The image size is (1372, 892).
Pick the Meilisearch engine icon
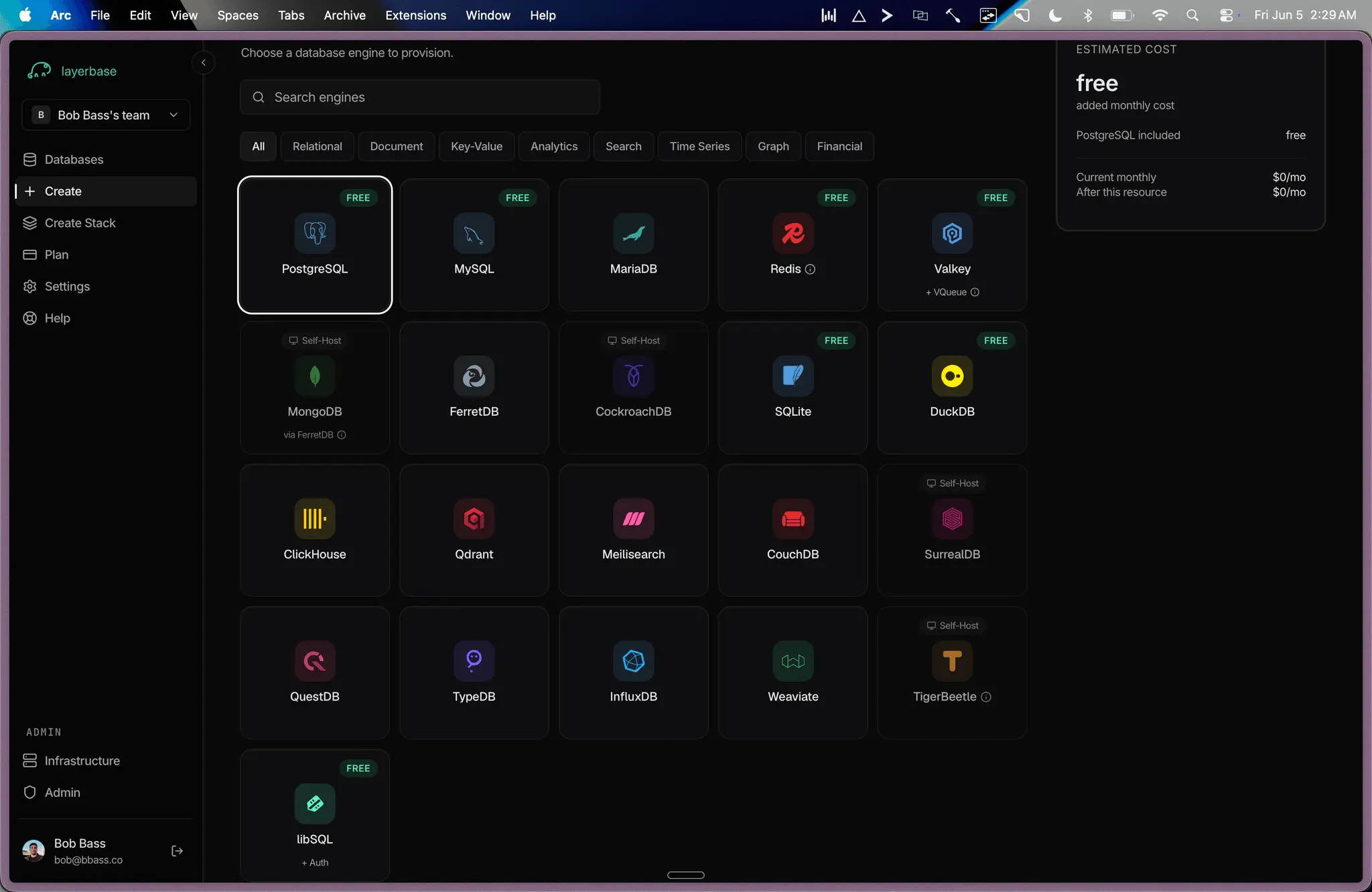point(634,518)
